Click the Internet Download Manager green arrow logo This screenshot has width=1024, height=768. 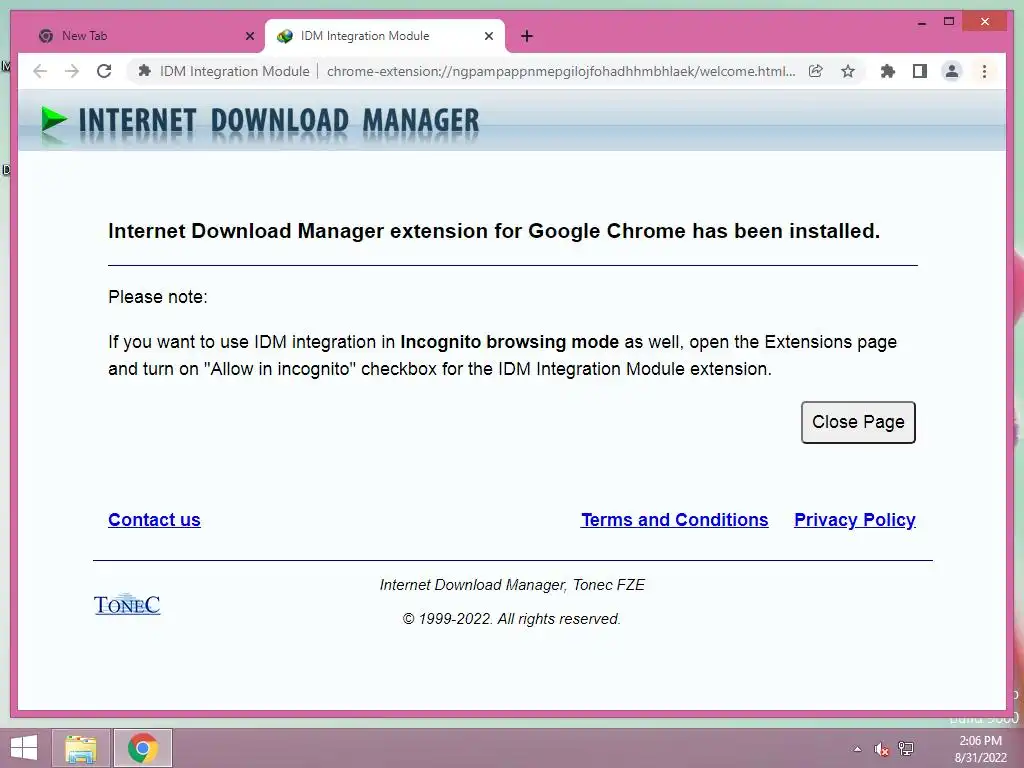click(54, 121)
